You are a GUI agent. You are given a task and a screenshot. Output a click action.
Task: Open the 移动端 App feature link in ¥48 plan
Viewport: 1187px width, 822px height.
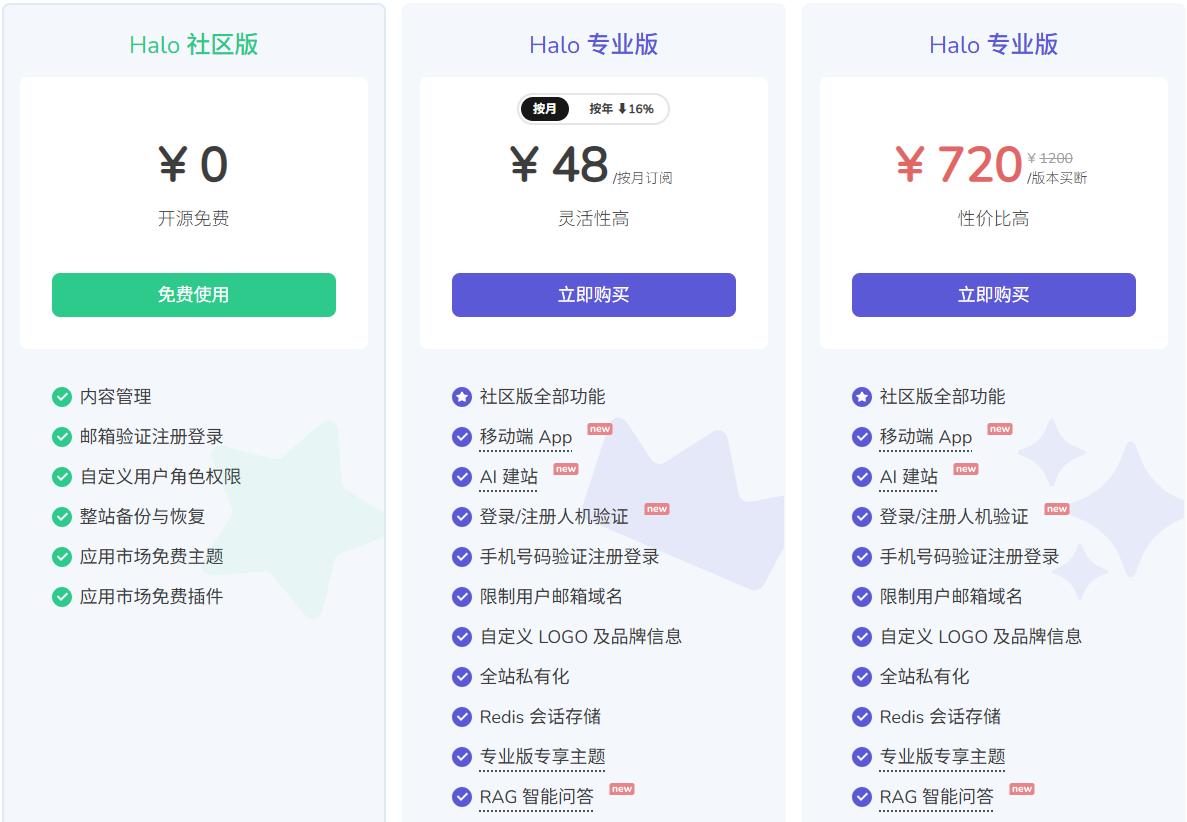[x=526, y=437]
